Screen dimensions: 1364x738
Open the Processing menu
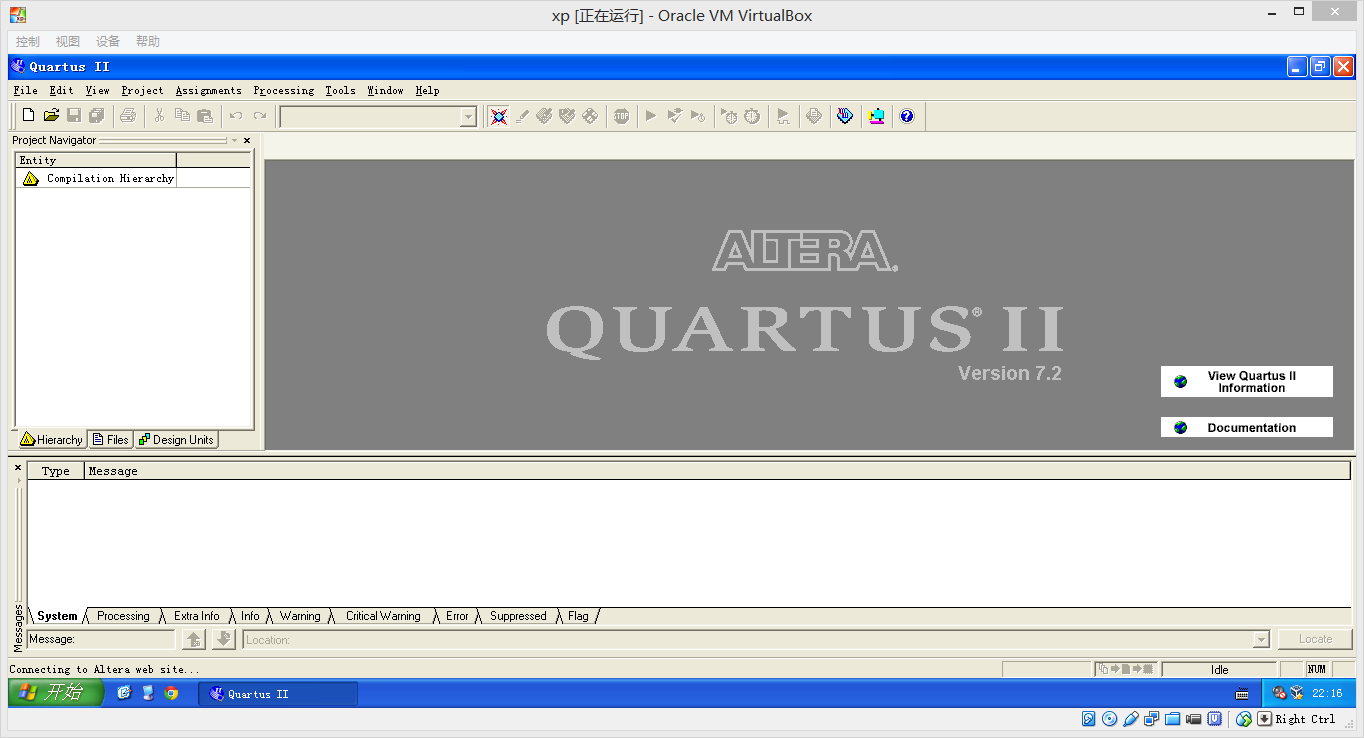pos(283,90)
